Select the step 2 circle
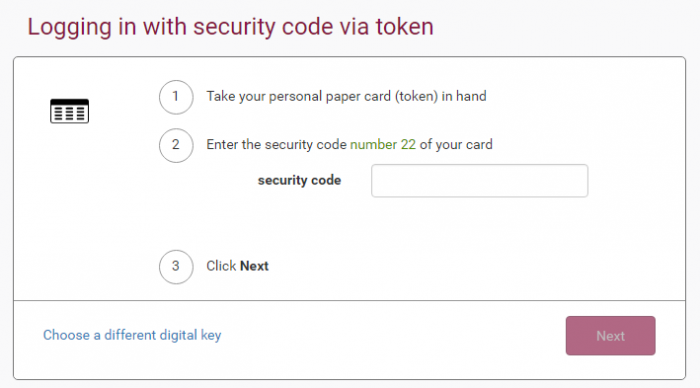Viewport: 700px width, 388px height. [x=176, y=145]
